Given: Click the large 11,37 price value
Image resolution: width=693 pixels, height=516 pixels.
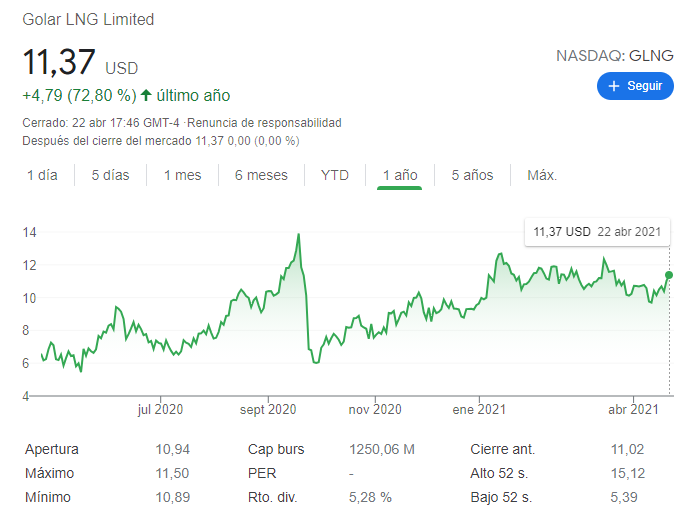Looking at the screenshot, I should (x=58, y=62).
